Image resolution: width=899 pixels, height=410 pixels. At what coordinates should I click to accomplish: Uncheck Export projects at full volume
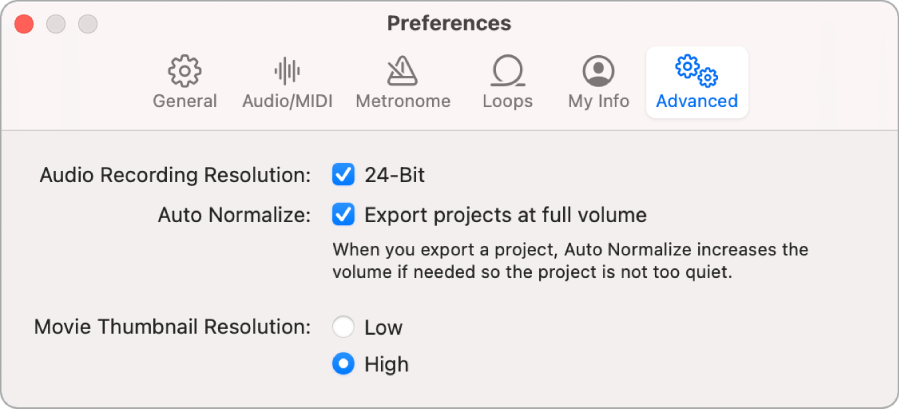pos(343,214)
